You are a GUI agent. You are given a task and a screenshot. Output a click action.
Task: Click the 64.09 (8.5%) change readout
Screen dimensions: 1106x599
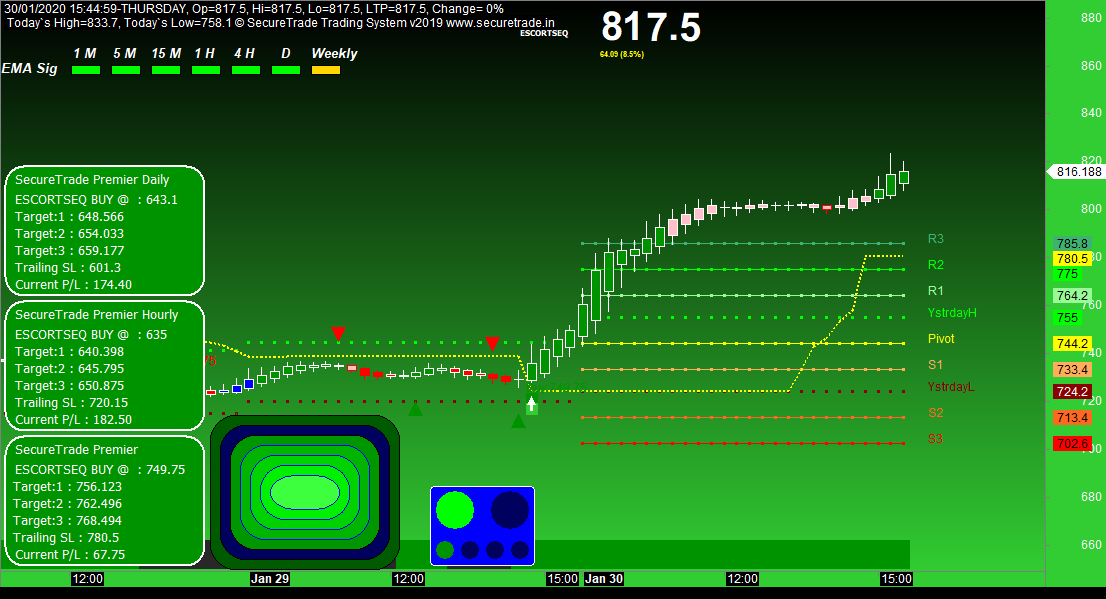click(x=621, y=54)
